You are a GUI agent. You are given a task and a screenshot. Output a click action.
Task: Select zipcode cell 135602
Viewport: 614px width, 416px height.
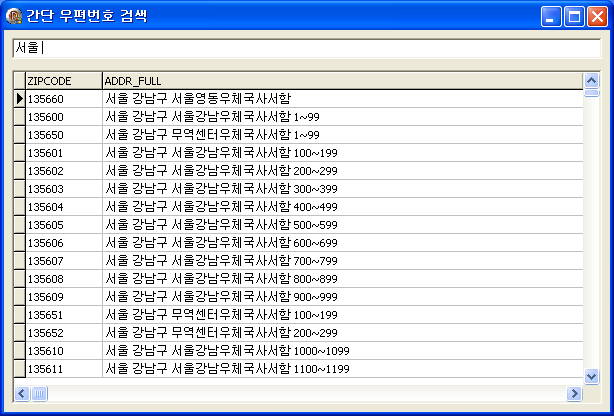pyautogui.click(x=64, y=171)
